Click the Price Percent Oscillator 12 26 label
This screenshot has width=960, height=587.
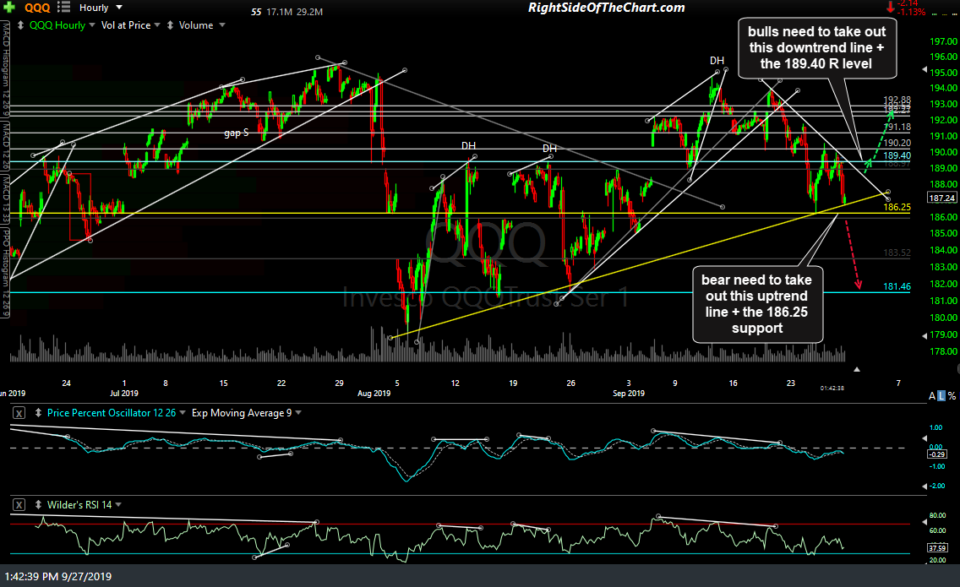coord(112,413)
